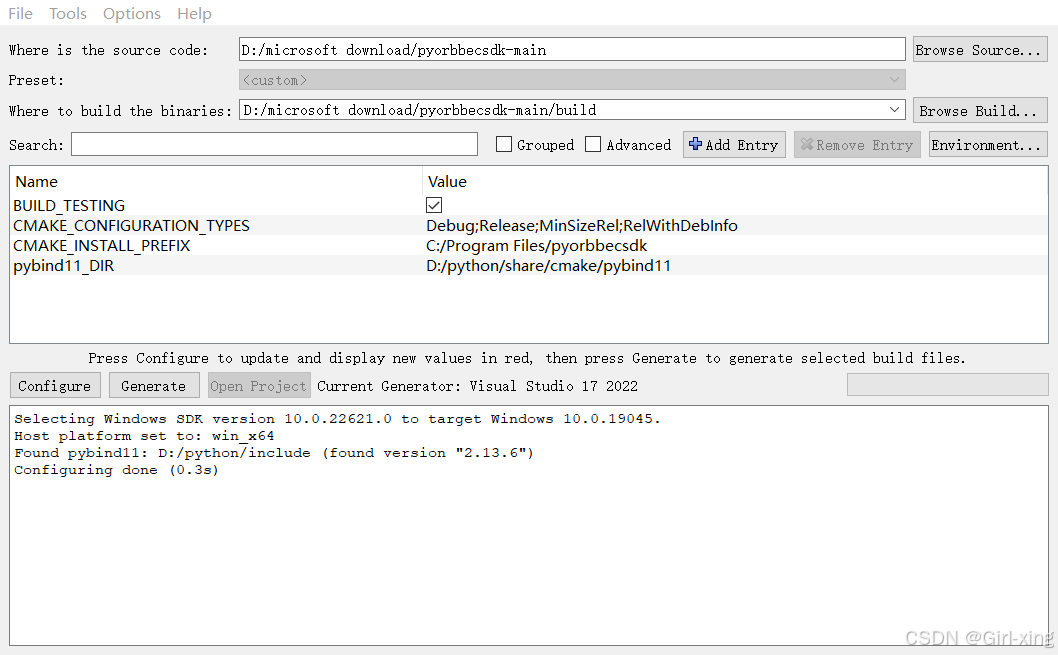Click the source code path field
This screenshot has width=1058, height=655.
[572, 49]
